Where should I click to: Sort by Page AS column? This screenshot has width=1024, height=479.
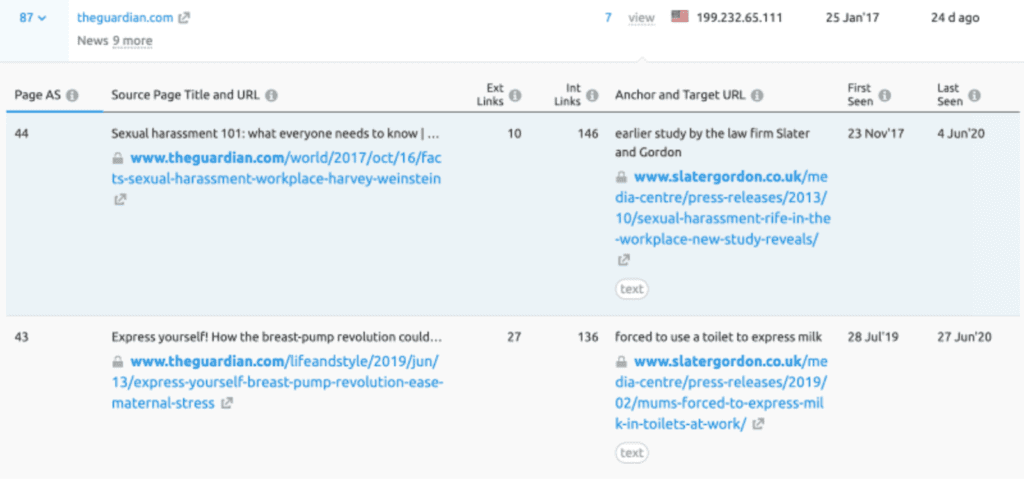[37, 95]
